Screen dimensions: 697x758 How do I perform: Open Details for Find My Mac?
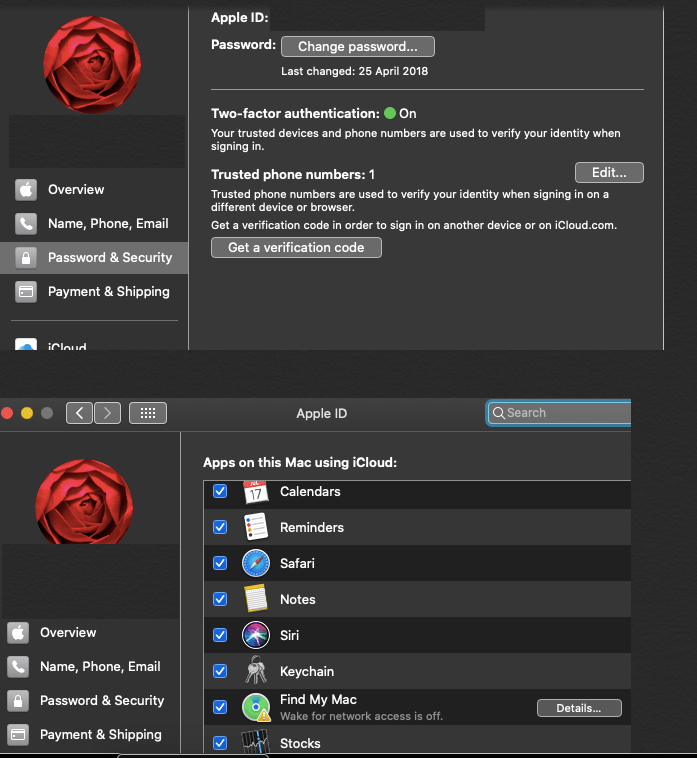[579, 708]
